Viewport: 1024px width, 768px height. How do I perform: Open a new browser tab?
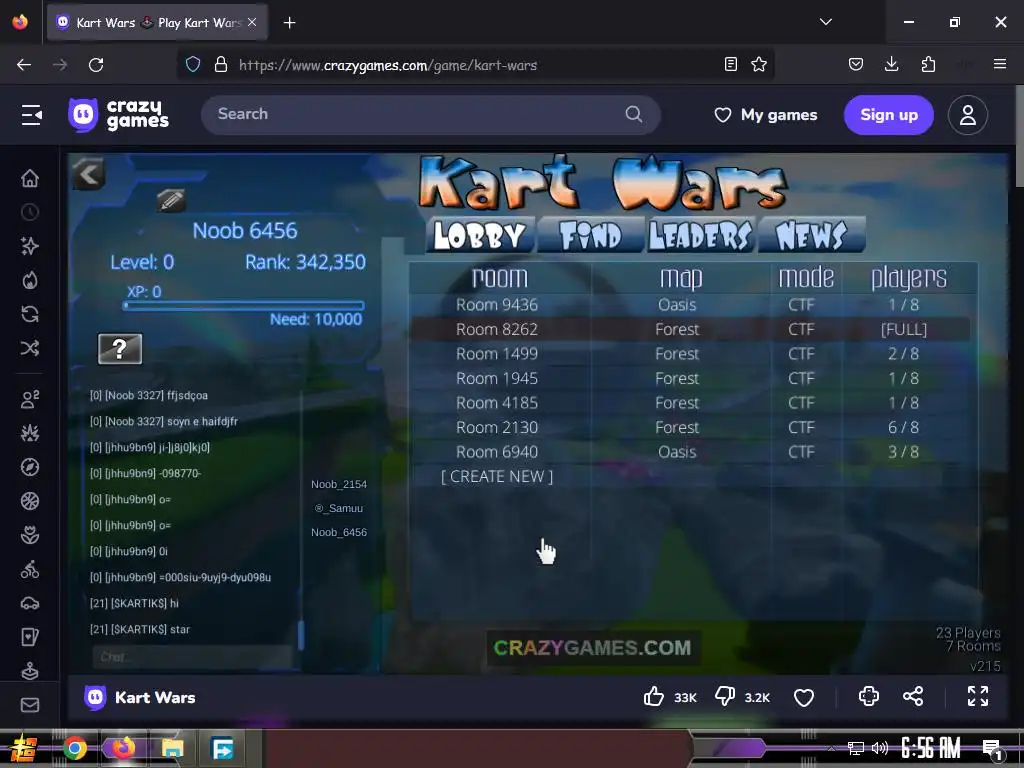pyautogui.click(x=290, y=23)
